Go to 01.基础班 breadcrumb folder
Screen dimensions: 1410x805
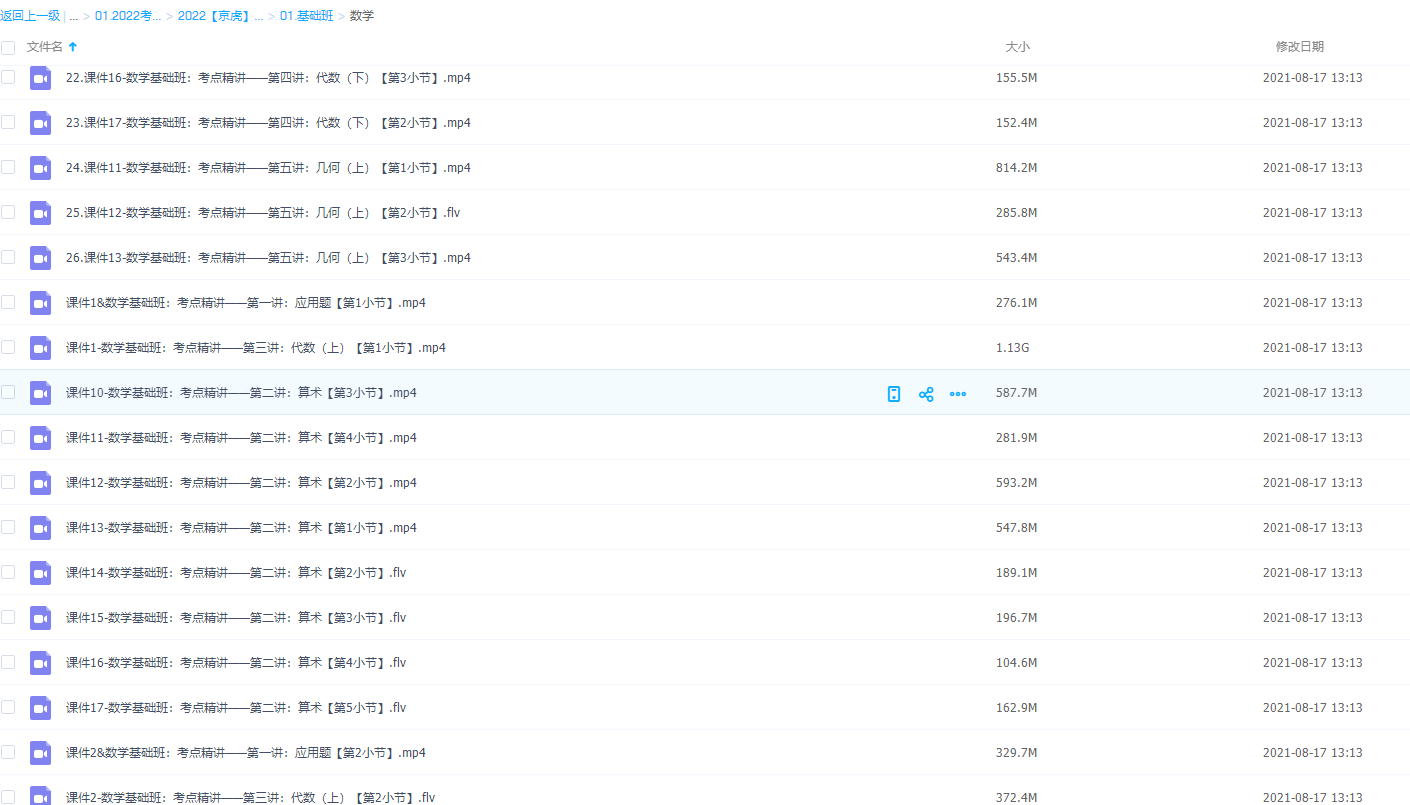click(x=306, y=16)
